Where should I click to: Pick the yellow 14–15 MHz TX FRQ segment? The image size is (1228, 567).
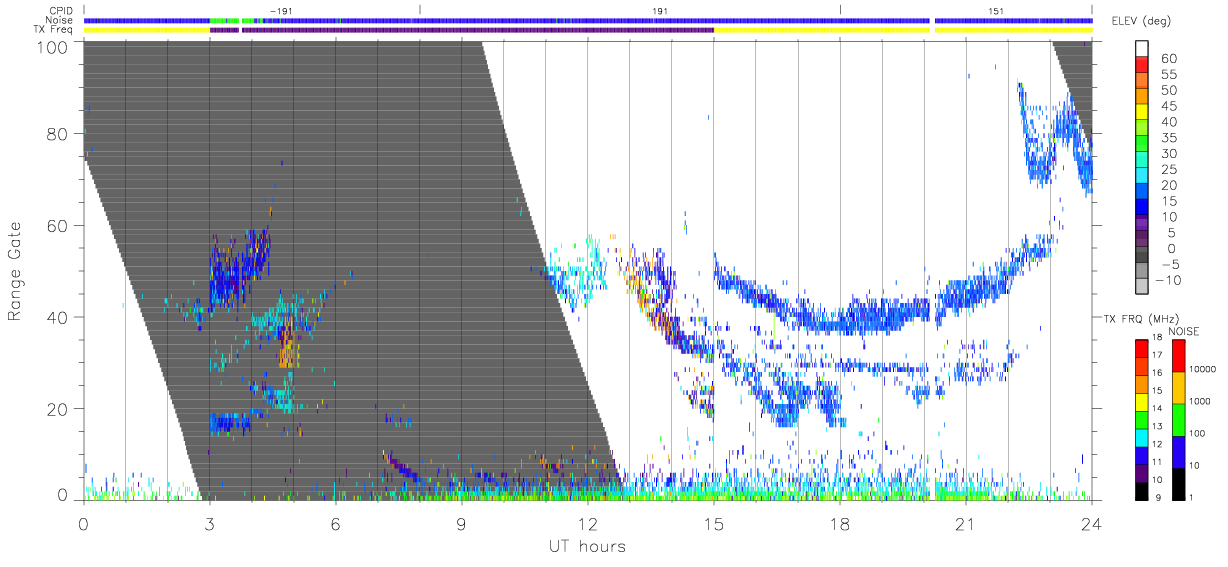coord(1143,404)
